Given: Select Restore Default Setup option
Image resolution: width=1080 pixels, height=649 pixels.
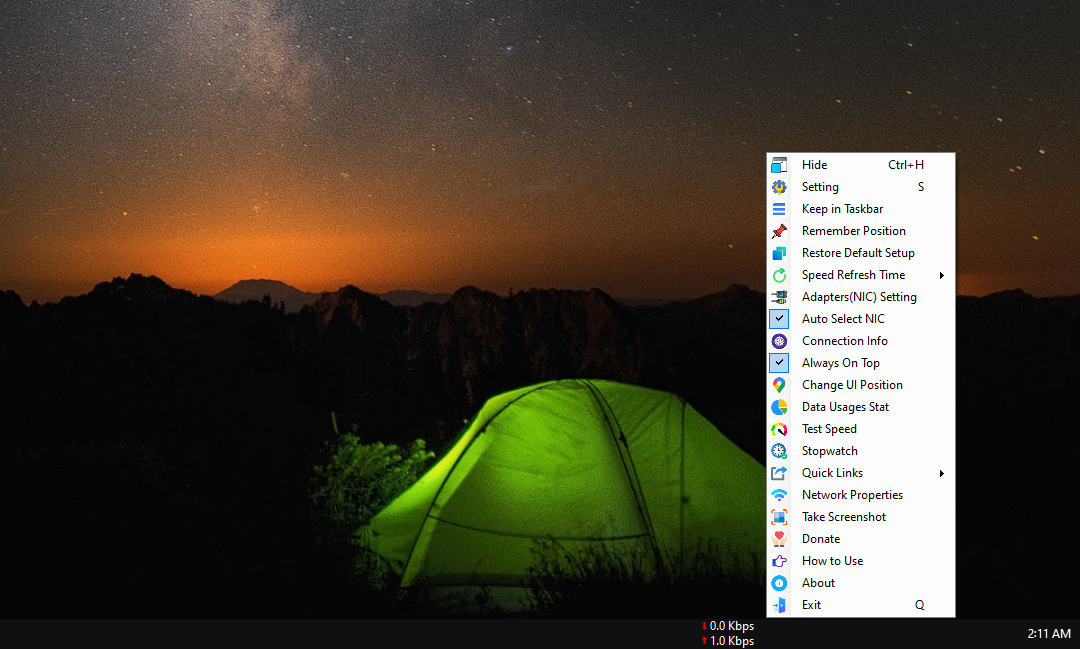Looking at the screenshot, I should (x=857, y=253).
